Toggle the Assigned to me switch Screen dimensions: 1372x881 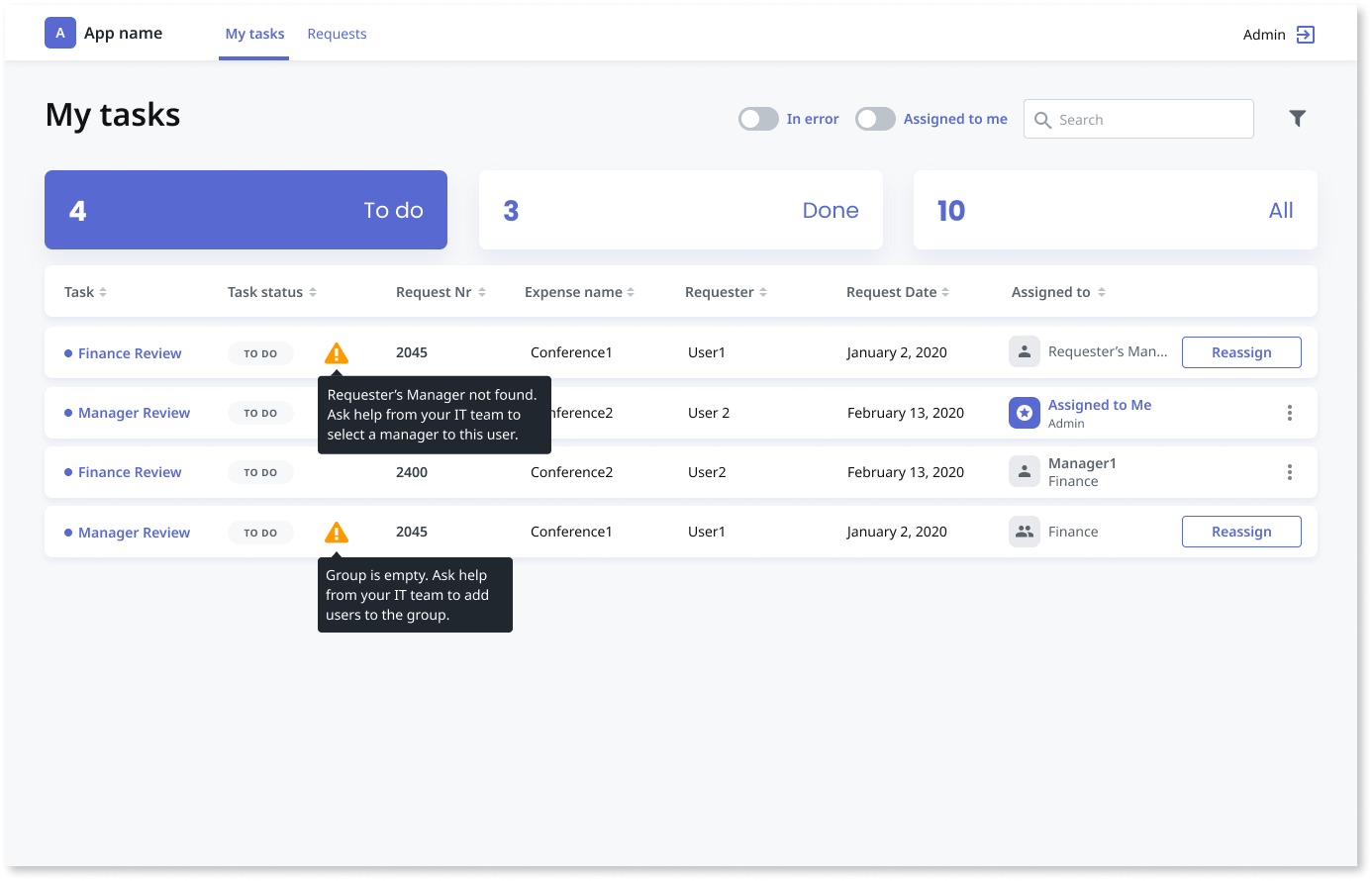[875, 119]
